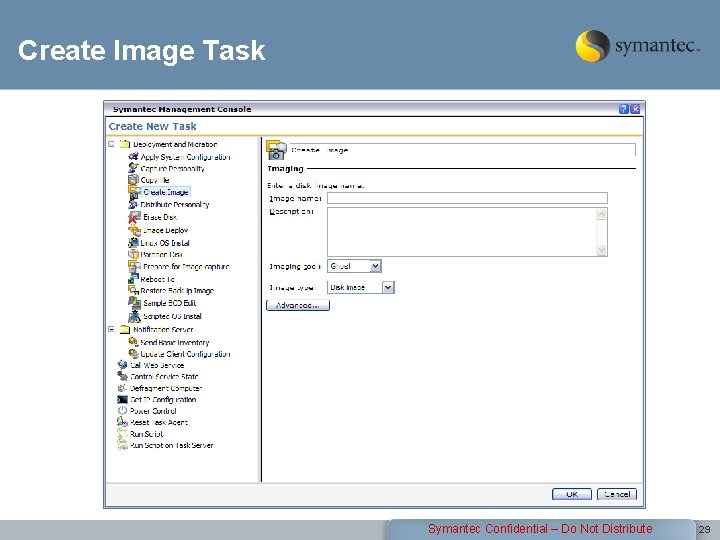
Task: Select Call Web Service label
Action: coord(157,365)
